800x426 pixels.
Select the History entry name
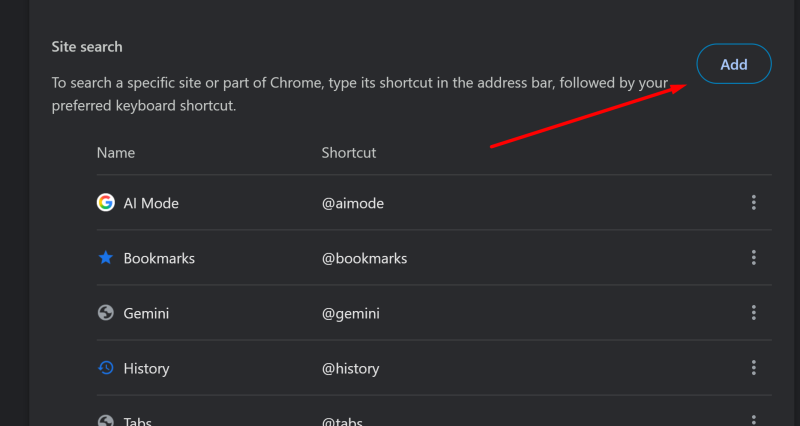(146, 368)
